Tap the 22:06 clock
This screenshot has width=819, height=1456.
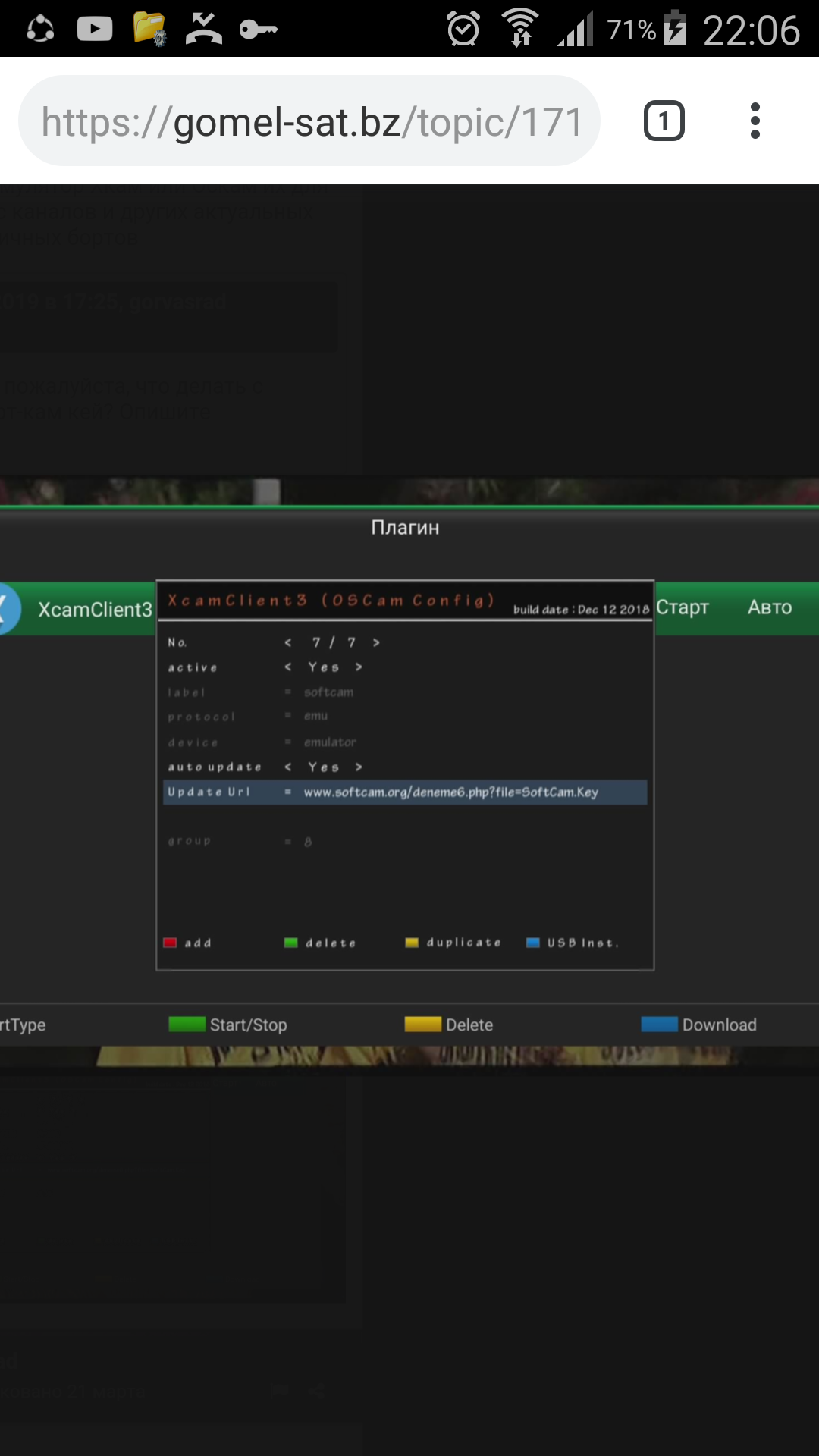pyautogui.click(x=752, y=30)
